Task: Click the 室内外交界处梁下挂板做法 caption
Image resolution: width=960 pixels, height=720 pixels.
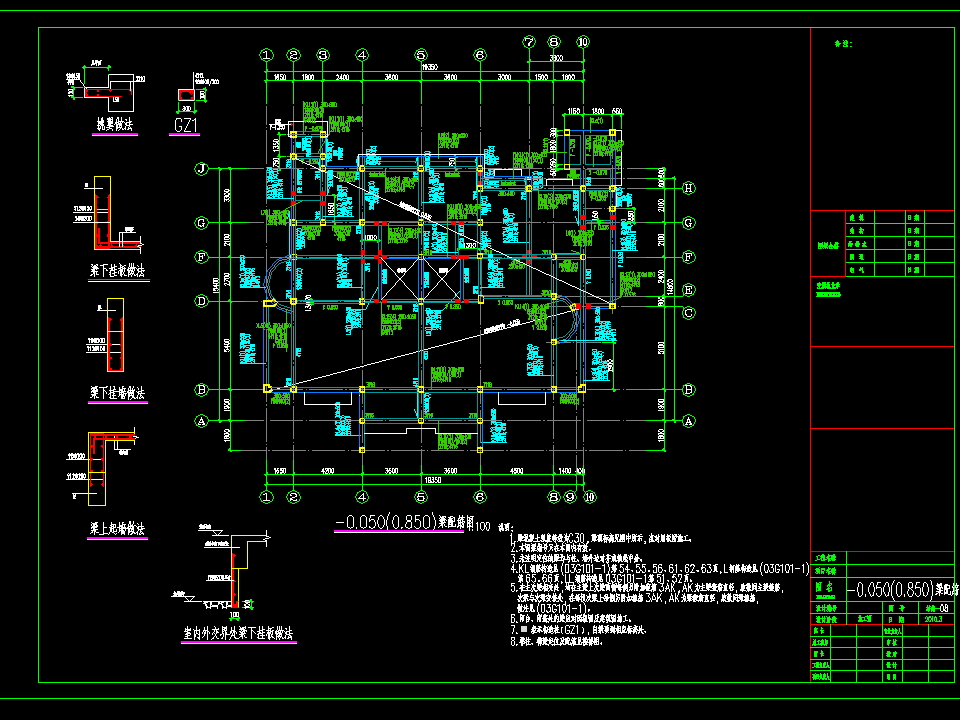Action: click(238, 633)
